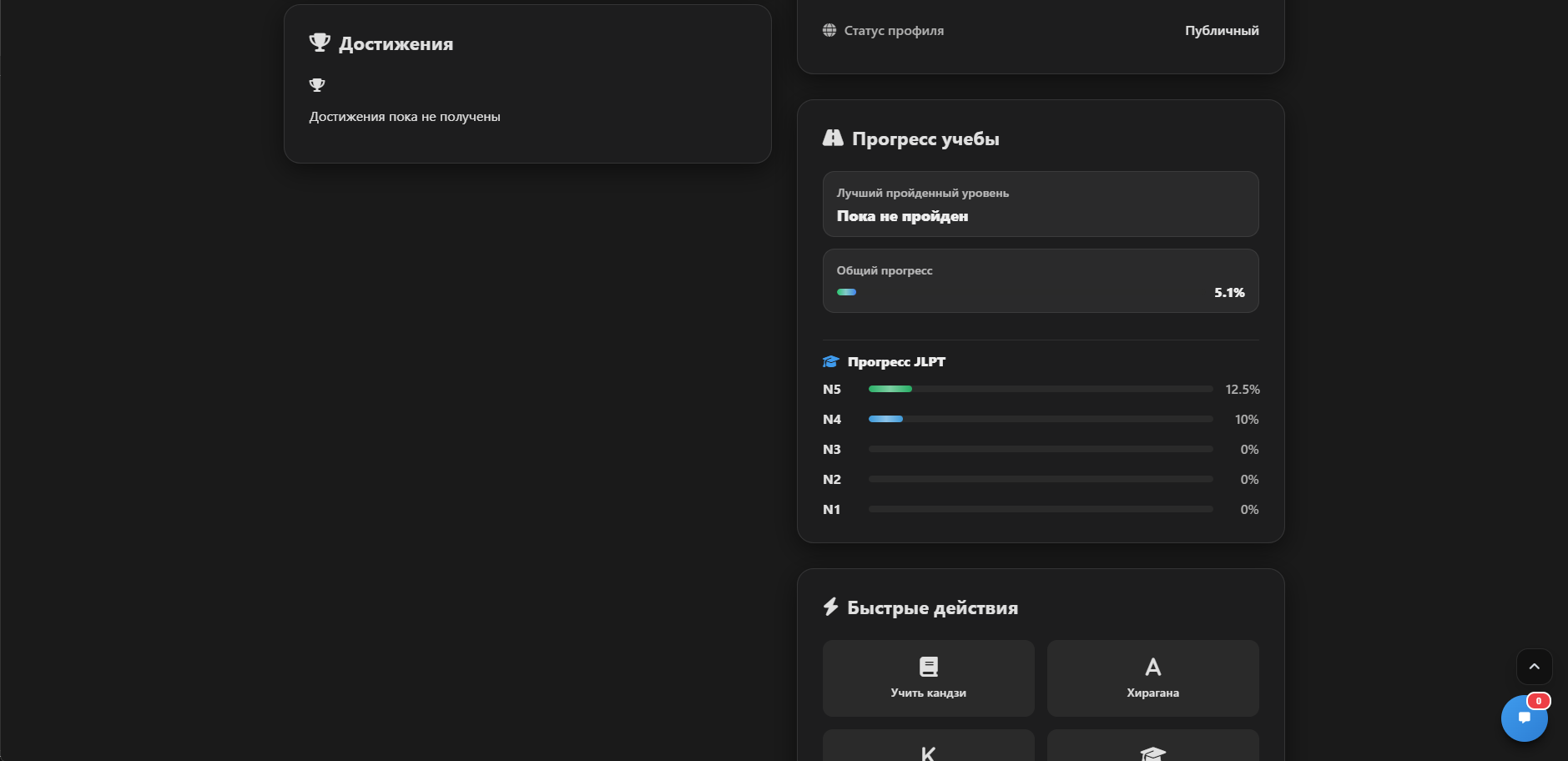Screen dimensions: 1568x761
Task: Click the globe icon next to Статус профиля
Action: click(x=829, y=31)
